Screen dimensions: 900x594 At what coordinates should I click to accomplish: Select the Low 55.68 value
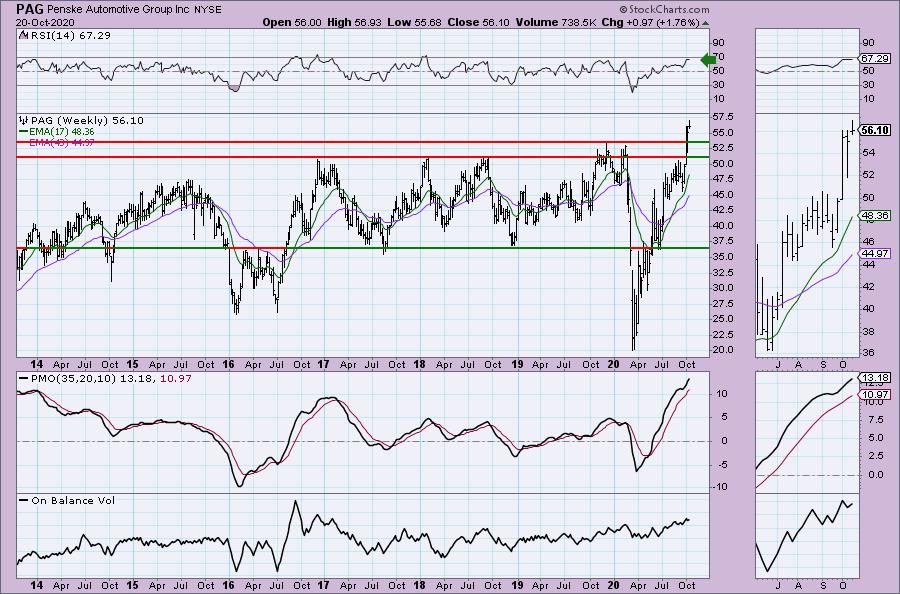tap(414, 22)
